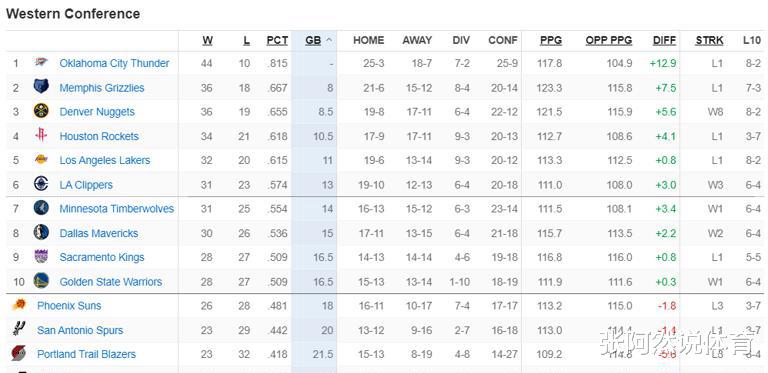Click the Denver Nuggets logo icon
Image resolution: width=768 pixels, height=373 pixels.
pyautogui.click(x=41, y=111)
